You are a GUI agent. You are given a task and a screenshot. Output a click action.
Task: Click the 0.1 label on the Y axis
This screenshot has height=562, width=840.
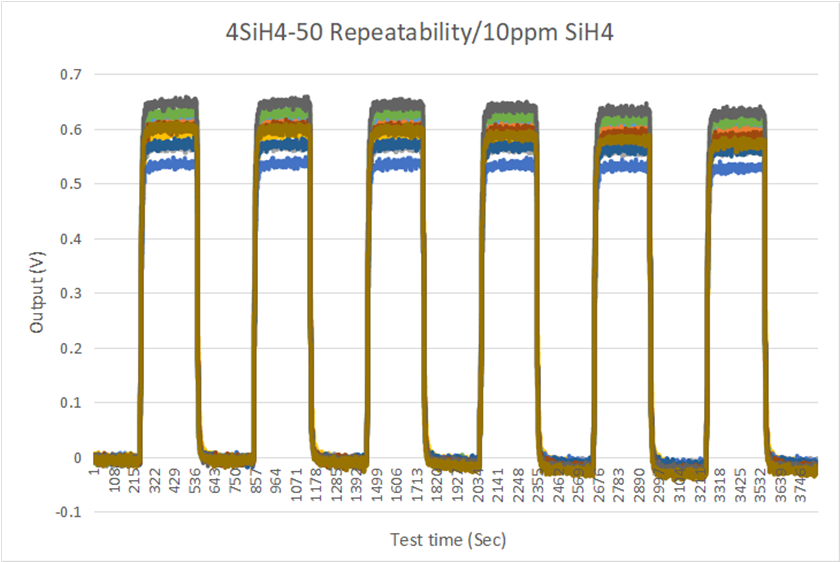click(71, 403)
